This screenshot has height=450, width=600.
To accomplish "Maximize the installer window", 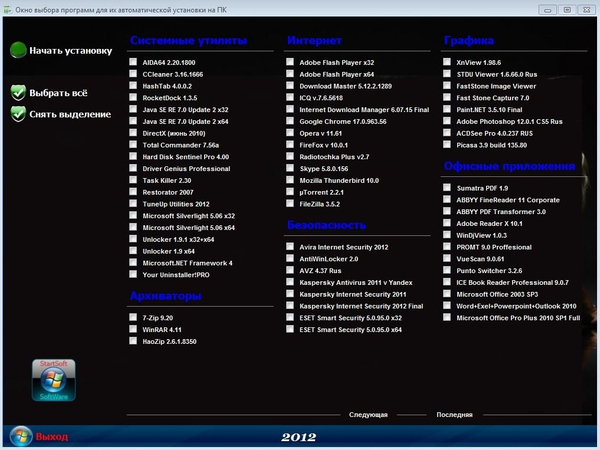I will coord(567,10).
